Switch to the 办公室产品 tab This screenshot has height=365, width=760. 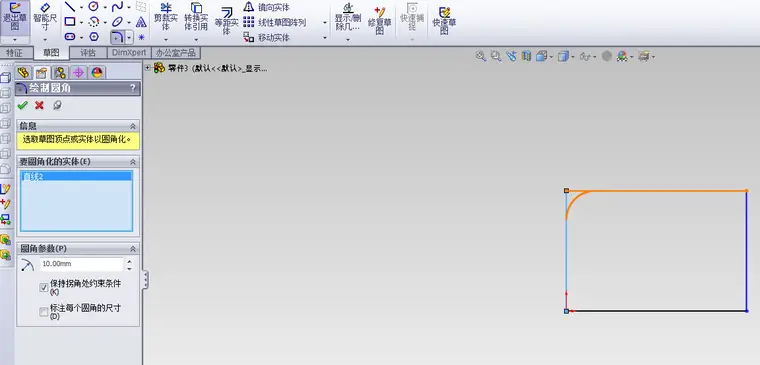click(x=176, y=52)
